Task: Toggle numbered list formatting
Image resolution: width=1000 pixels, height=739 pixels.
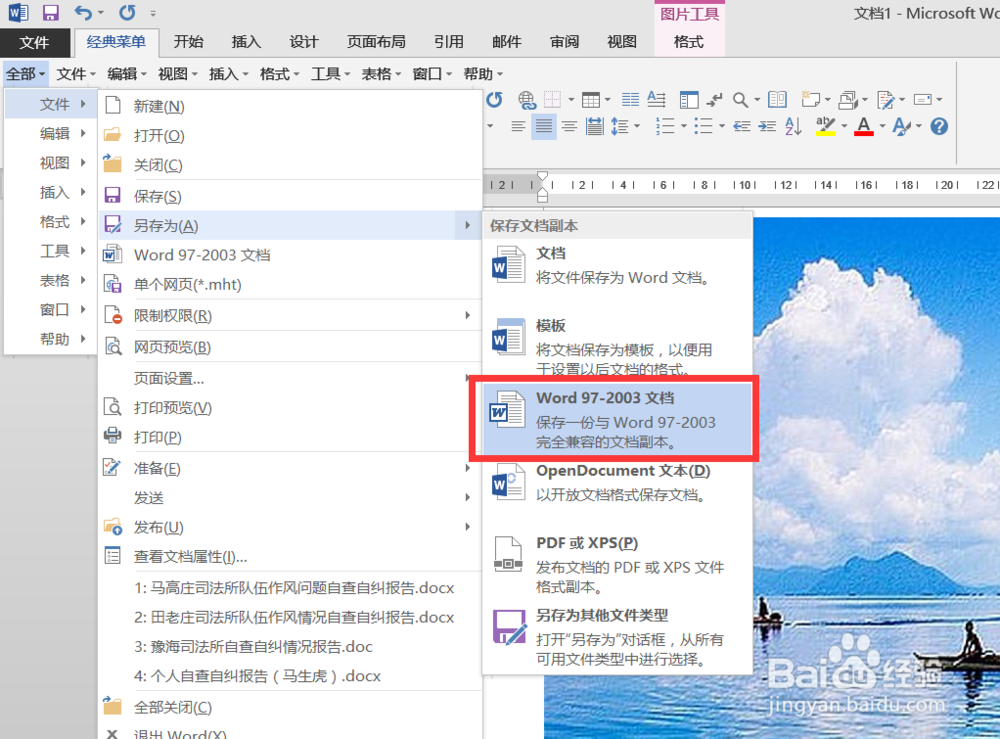Action: coord(665,126)
